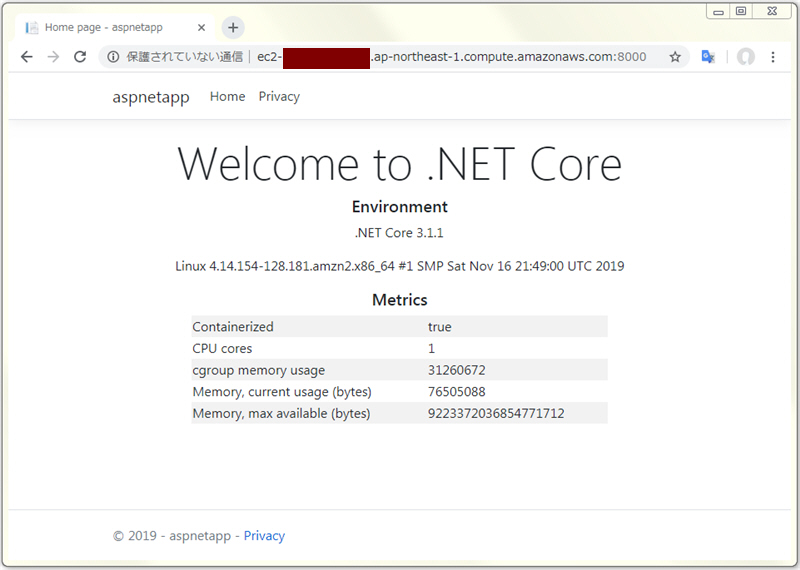Reload the page with the refresh icon

pyautogui.click(x=80, y=57)
